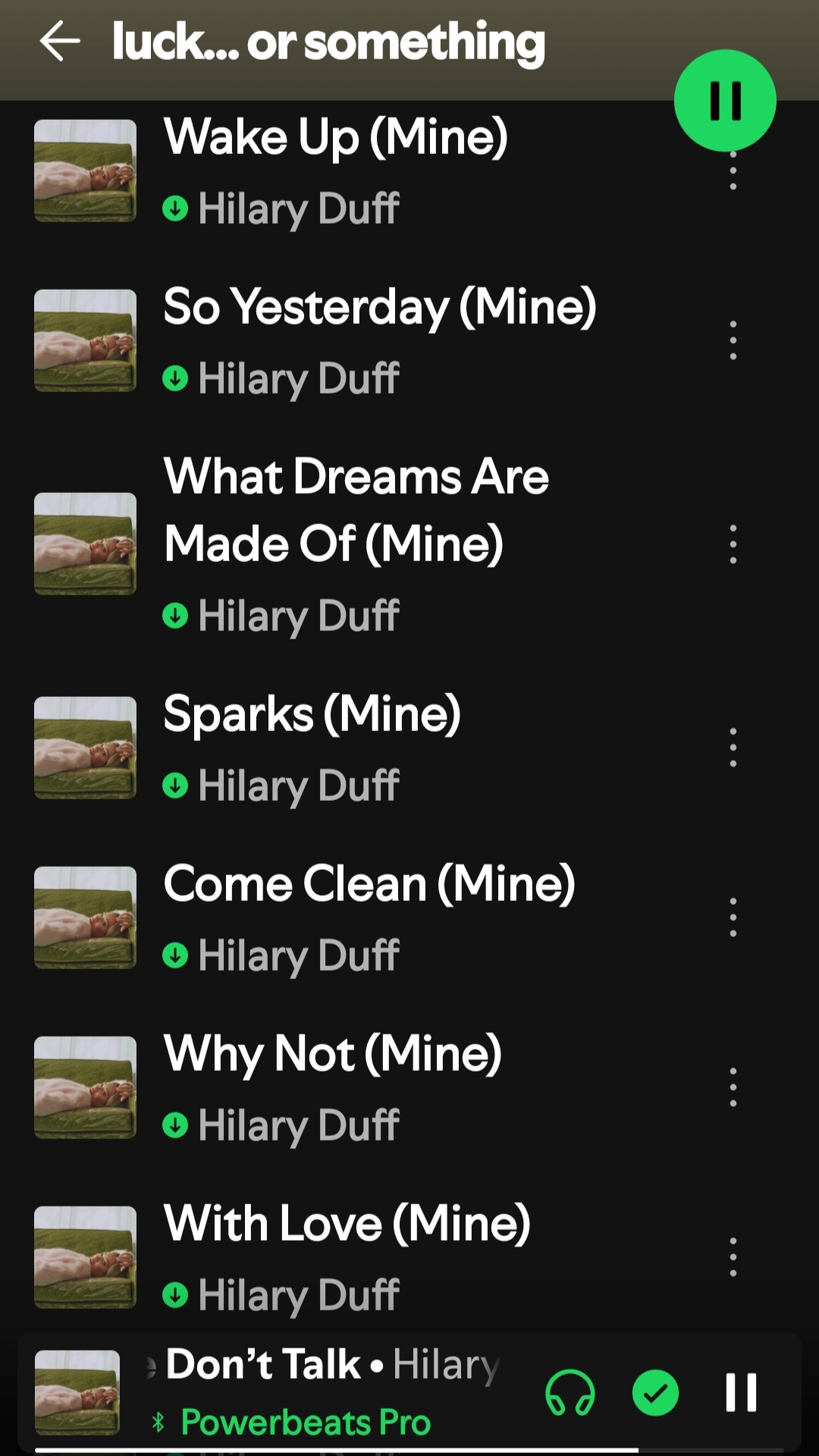Open the three-dot menu for Sparks (Mine)
819x1456 pixels.
(733, 748)
